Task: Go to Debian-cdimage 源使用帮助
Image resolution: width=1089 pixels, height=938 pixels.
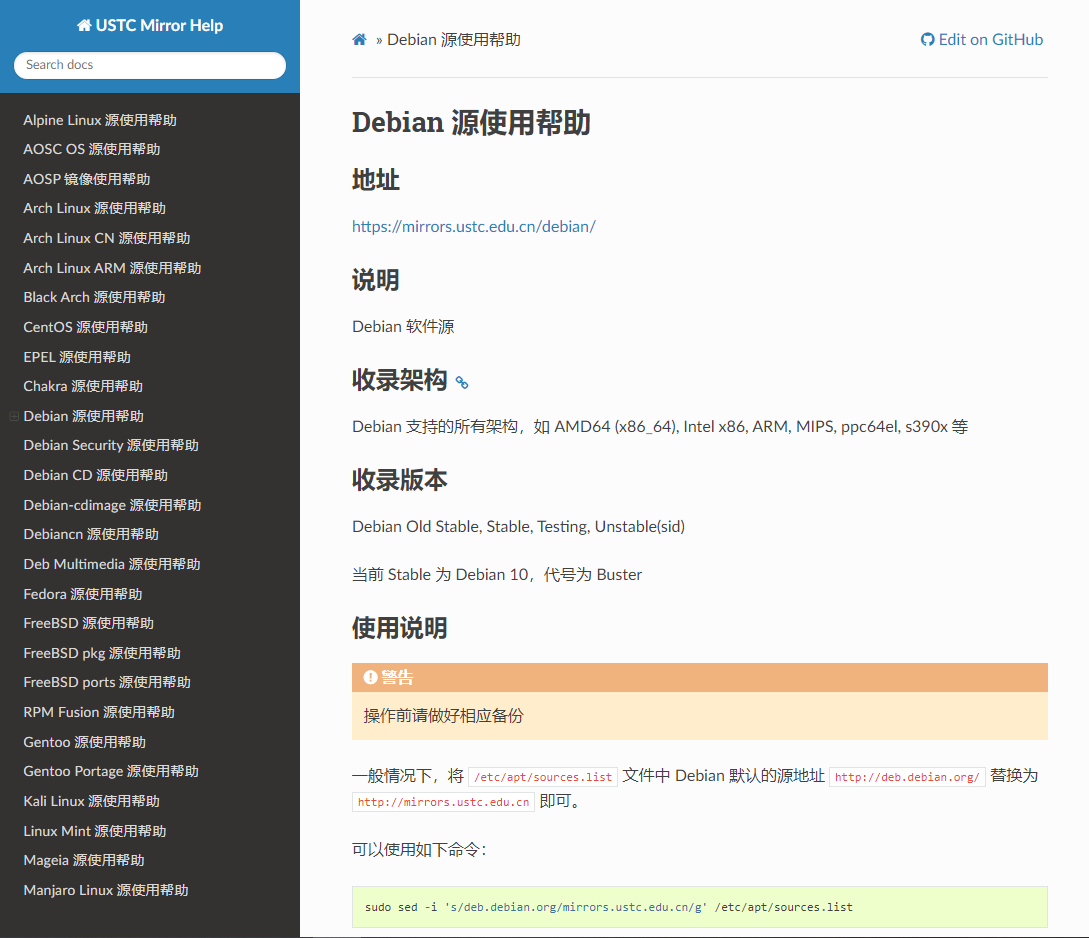Action: coord(113,505)
